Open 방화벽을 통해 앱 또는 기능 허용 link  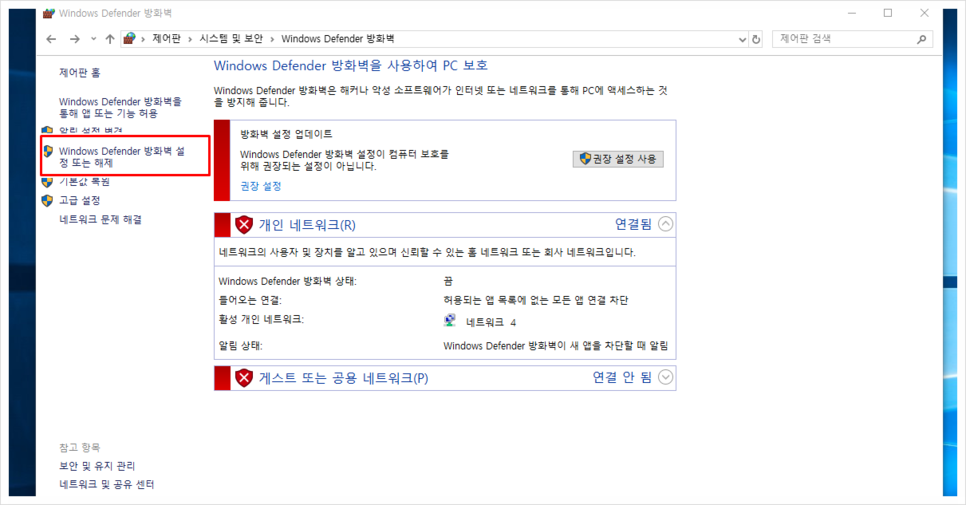(x=120, y=107)
